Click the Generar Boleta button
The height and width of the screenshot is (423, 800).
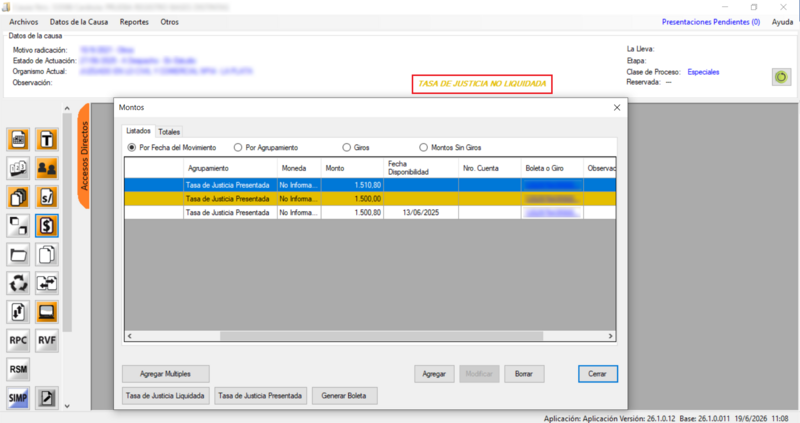click(x=344, y=396)
